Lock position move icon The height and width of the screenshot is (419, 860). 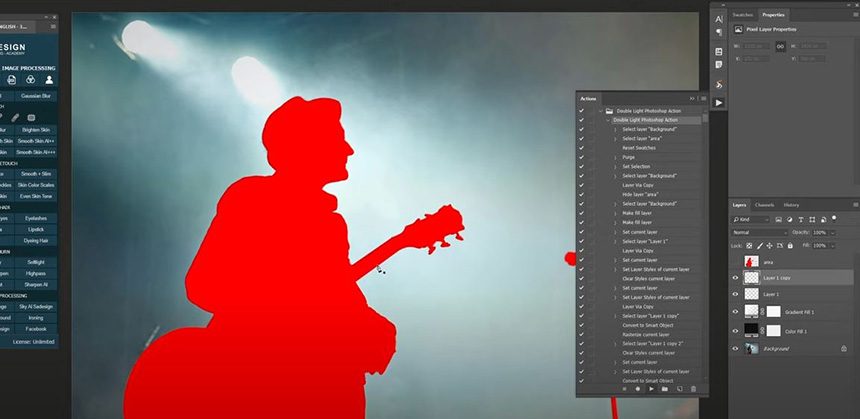(770, 246)
